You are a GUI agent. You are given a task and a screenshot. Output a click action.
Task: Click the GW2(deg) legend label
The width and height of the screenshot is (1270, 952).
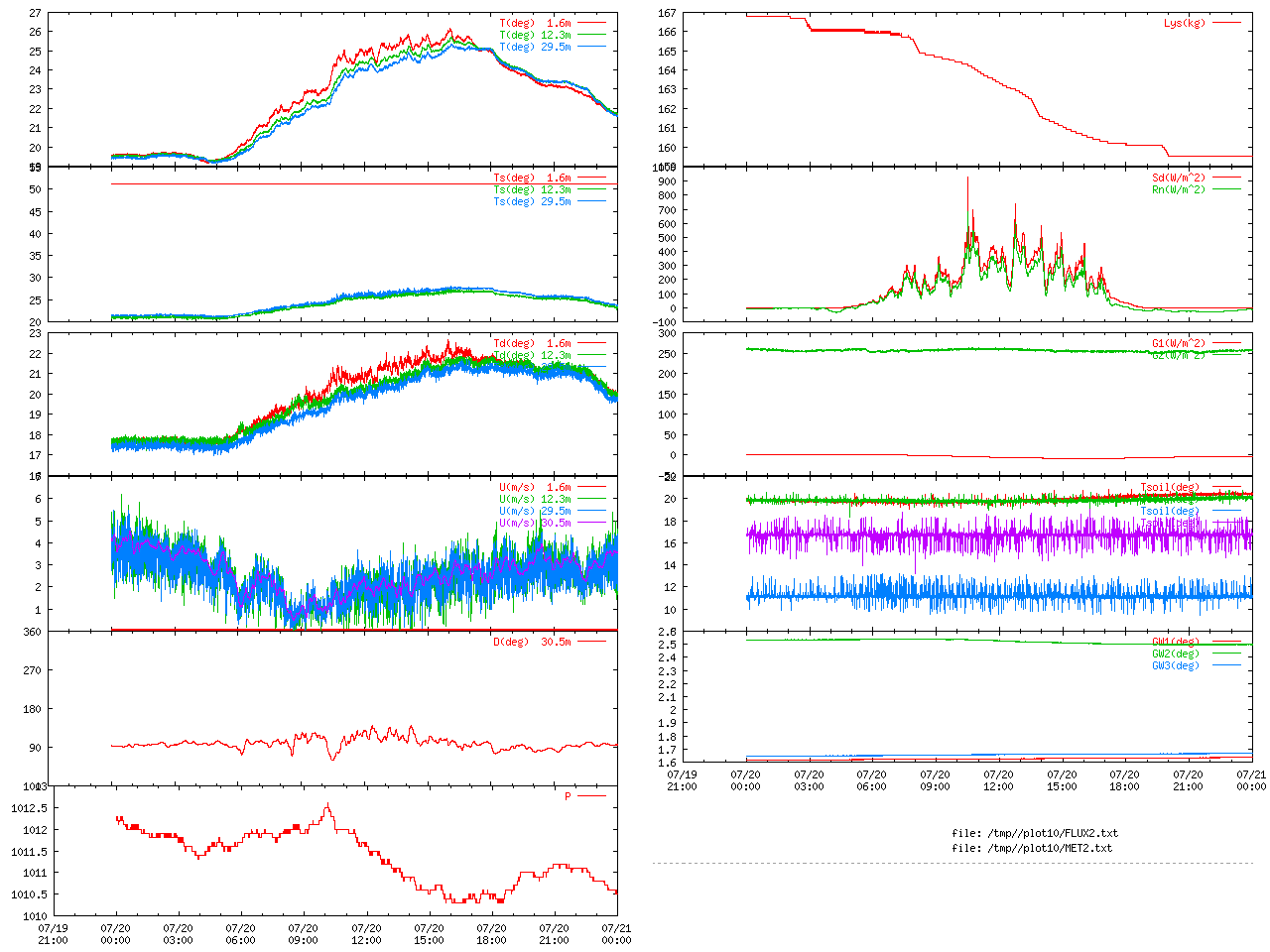point(1175,654)
